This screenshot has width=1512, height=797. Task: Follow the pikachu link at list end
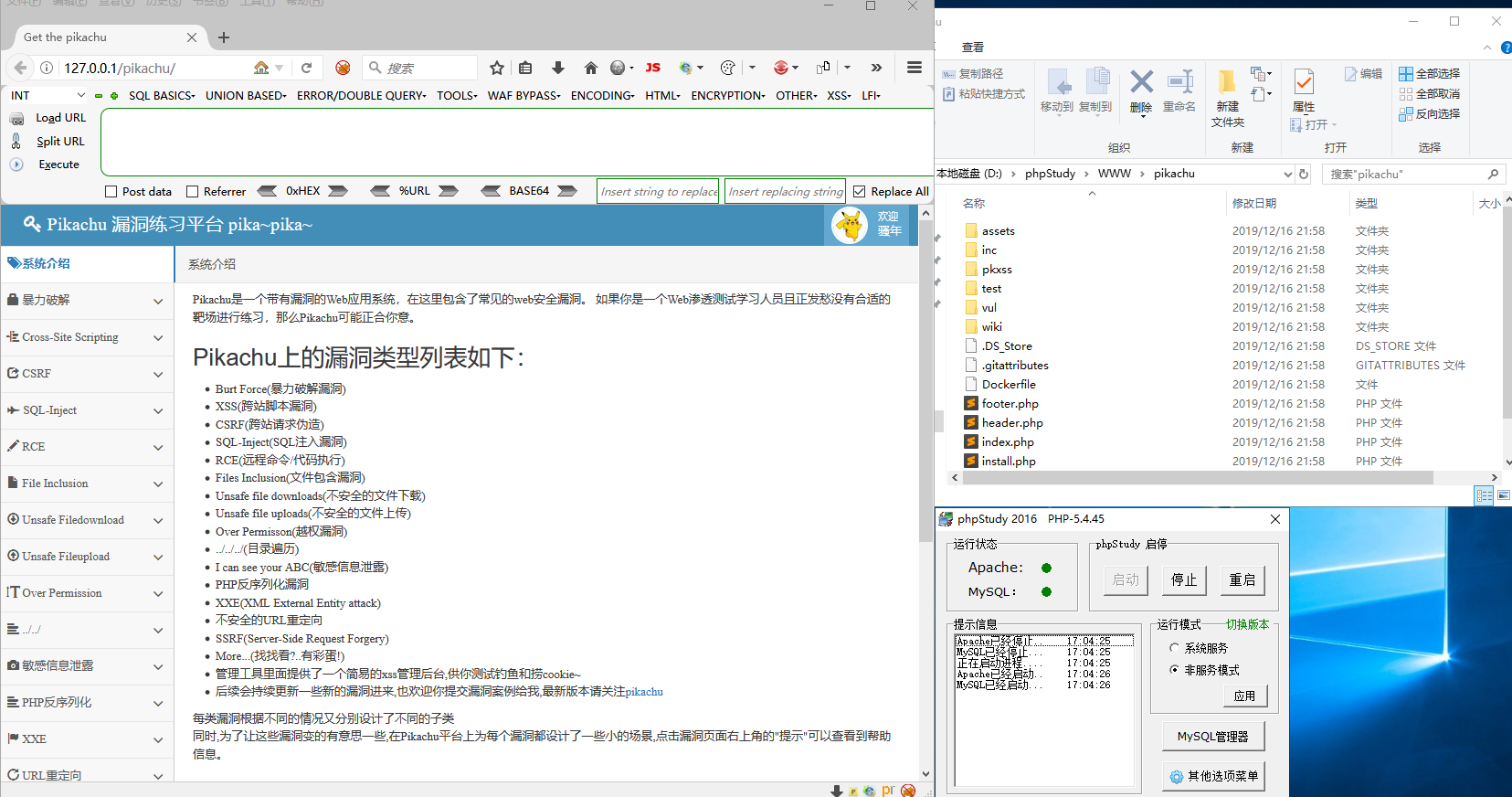click(644, 692)
